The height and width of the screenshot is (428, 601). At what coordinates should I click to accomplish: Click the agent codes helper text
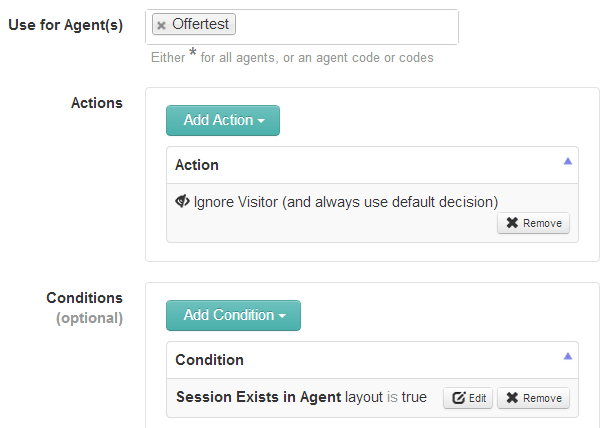[x=292, y=57]
